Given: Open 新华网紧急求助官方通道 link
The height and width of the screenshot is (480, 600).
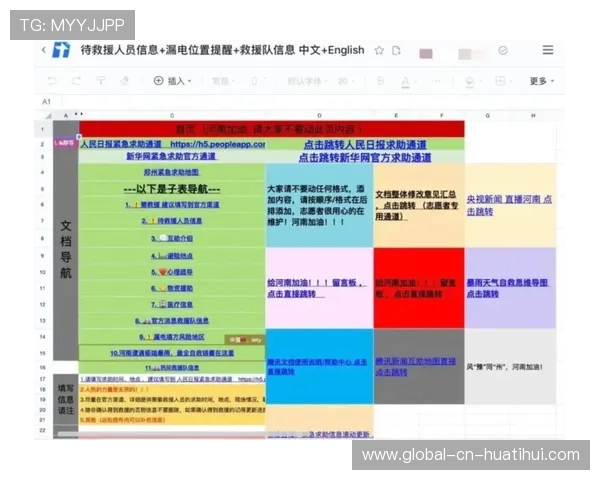Looking at the screenshot, I should 171,156.
